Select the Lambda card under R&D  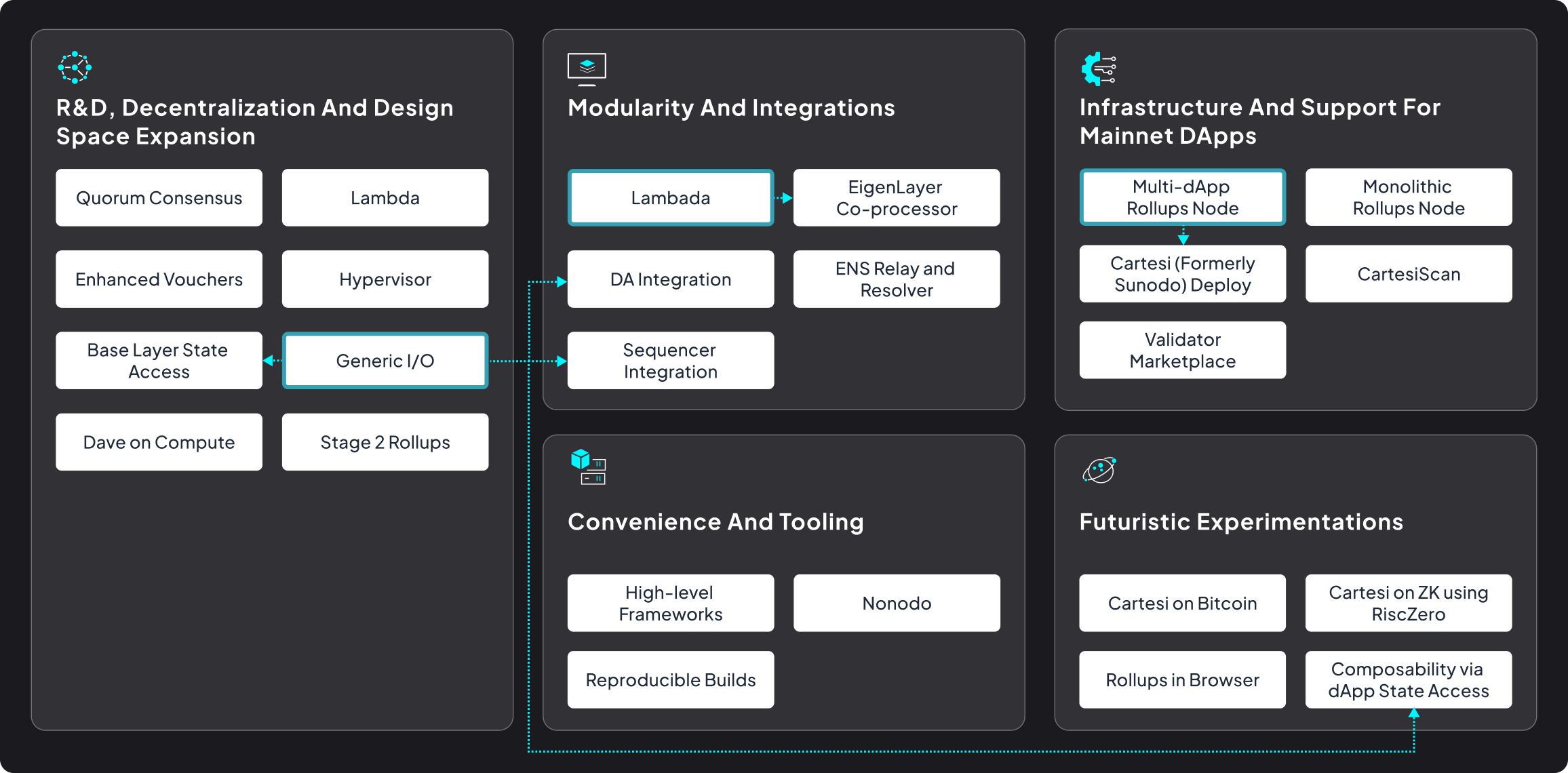pyautogui.click(x=385, y=197)
